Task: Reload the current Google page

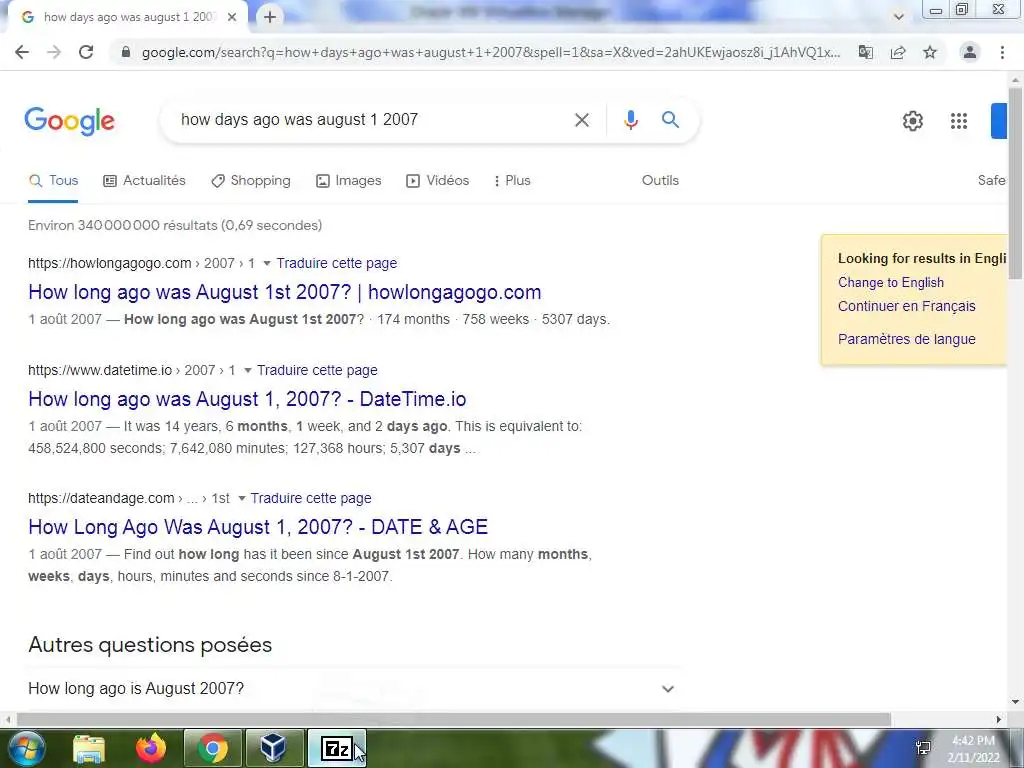Action: coord(86,52)
